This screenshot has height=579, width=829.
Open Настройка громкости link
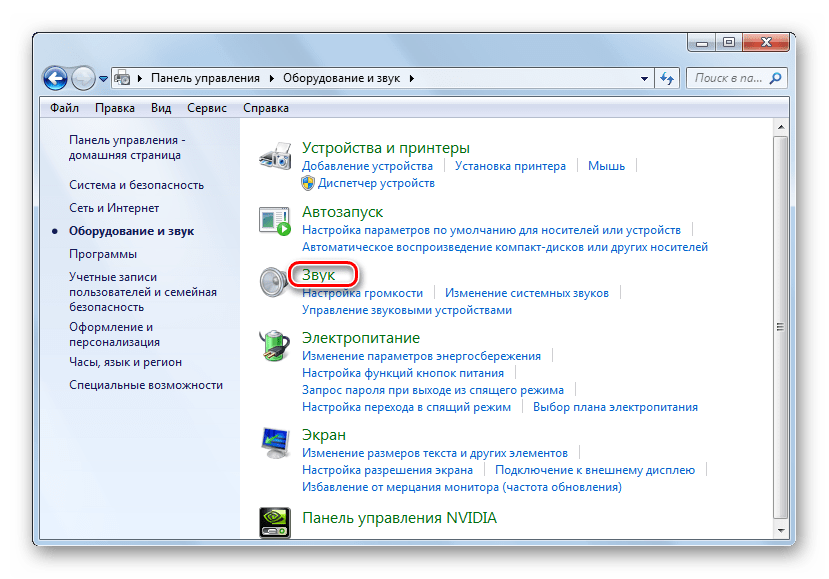(x=362, y=293)
